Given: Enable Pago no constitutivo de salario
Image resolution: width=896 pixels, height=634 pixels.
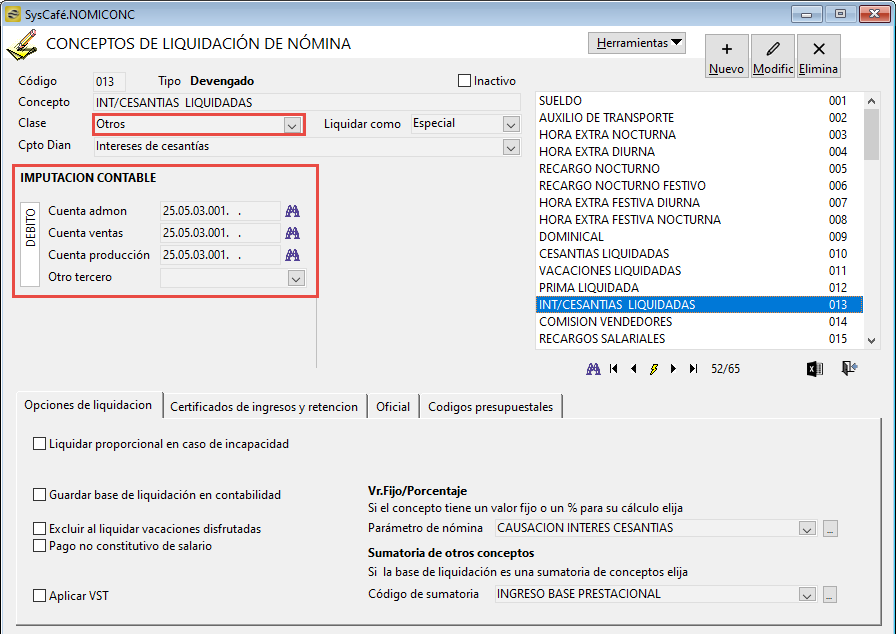Looking at the screenshot, I should [39, 546].
